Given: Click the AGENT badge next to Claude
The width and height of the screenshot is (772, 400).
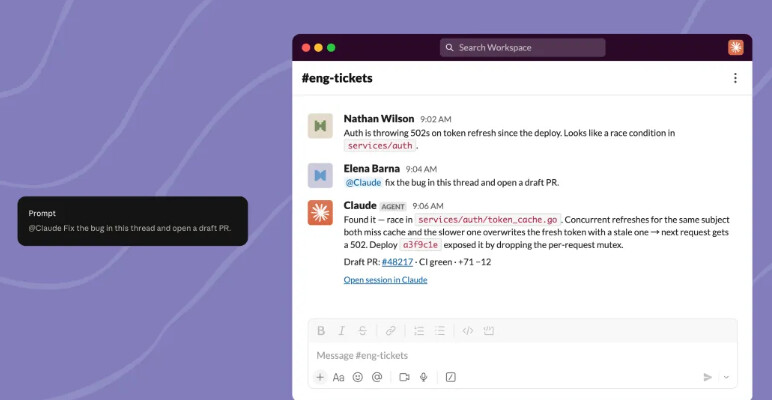Looking at the screenshot, I should (x=393, y=206).
